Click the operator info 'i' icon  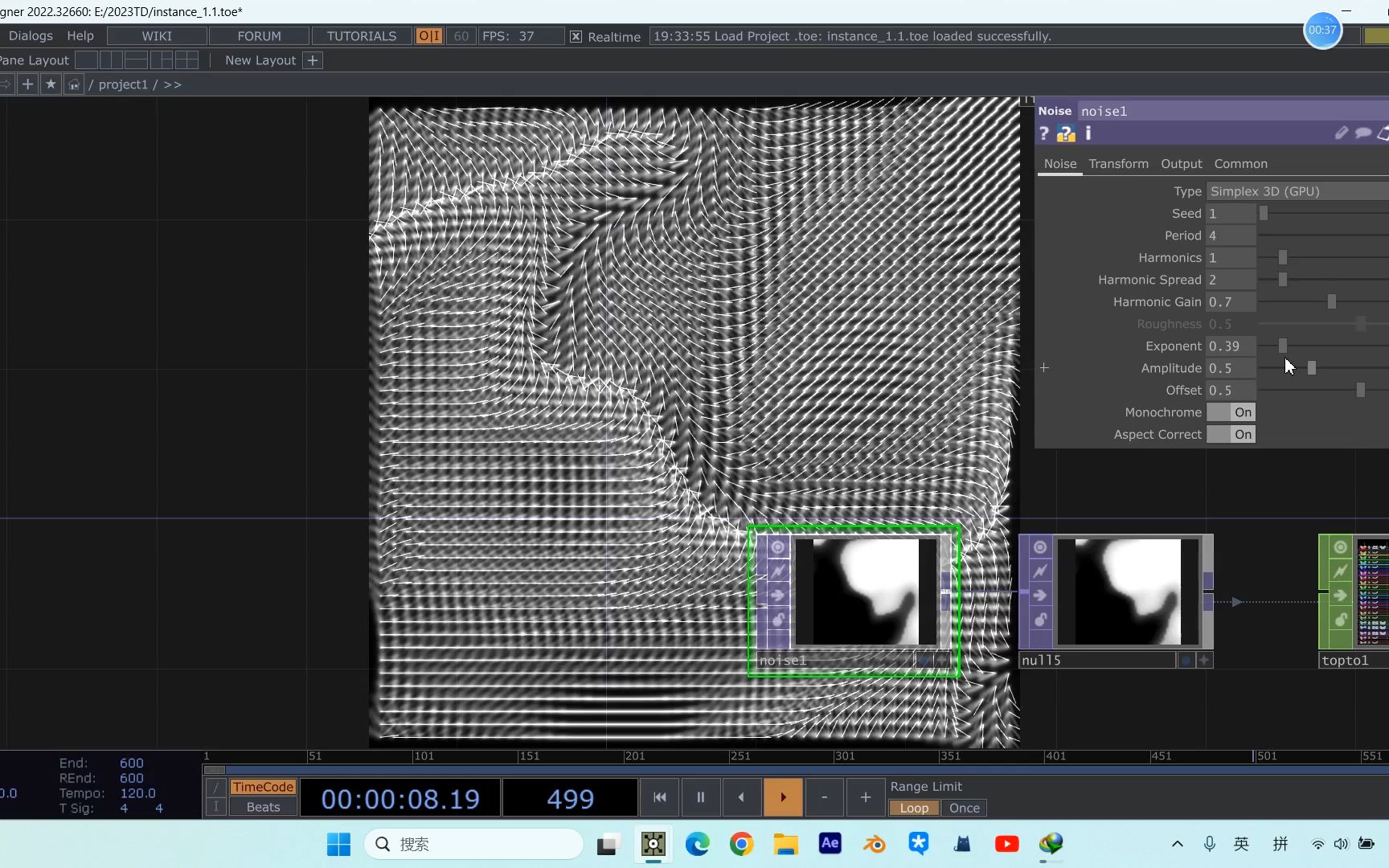[x=1088, y=133]
